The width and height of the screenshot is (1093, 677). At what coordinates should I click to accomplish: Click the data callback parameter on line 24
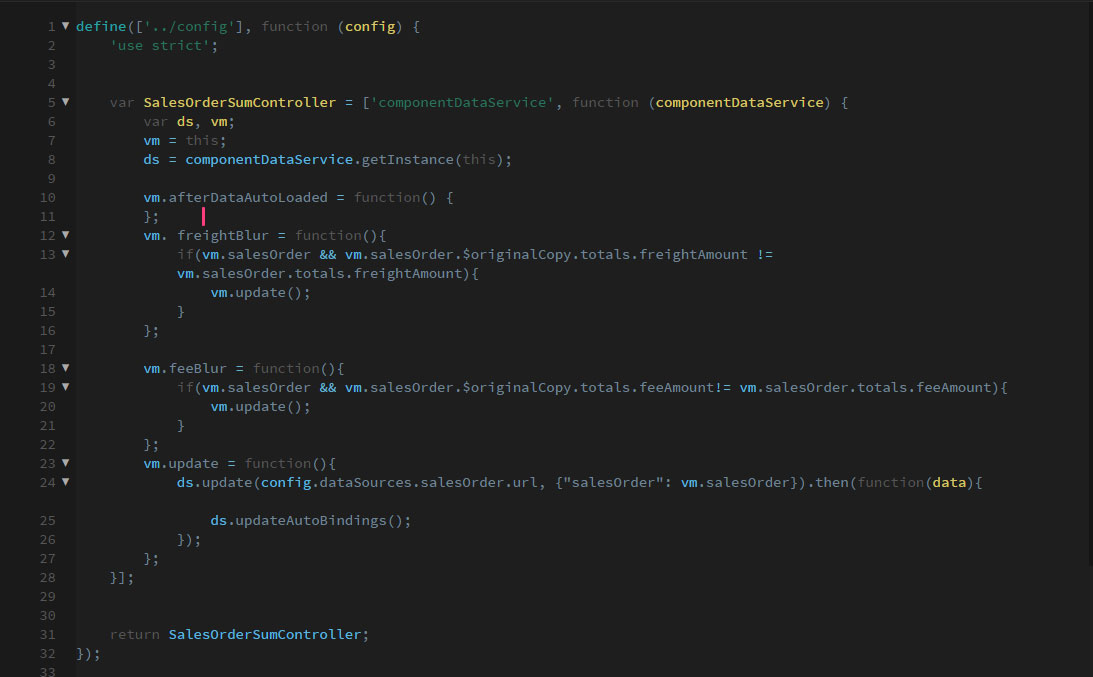949,482
